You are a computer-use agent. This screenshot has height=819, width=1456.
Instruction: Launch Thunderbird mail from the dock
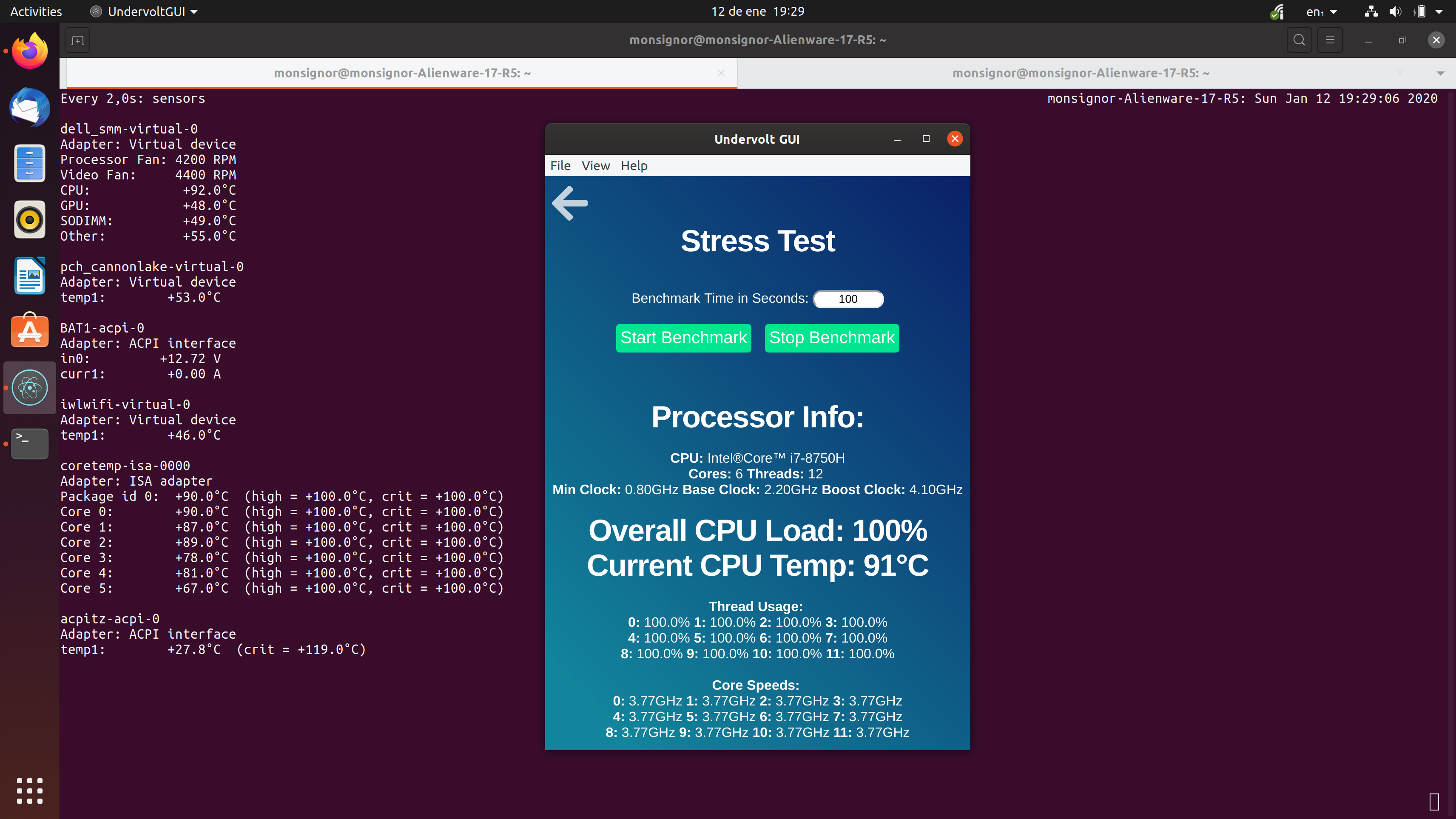(x=30, y=107)
